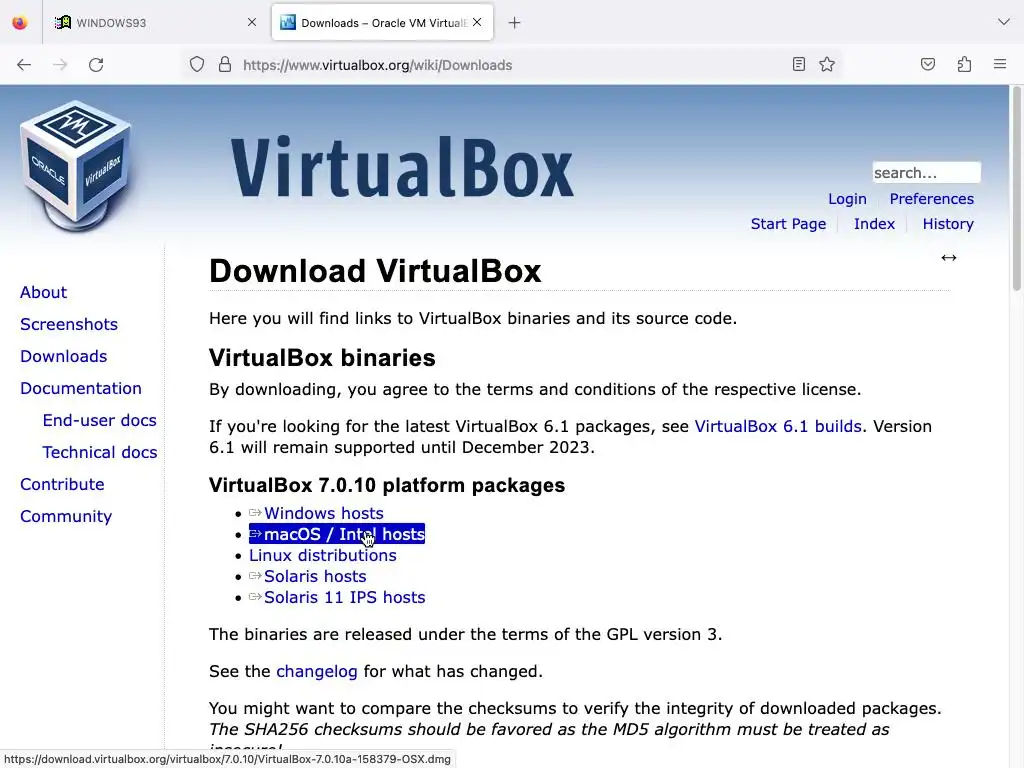Open Technical docs sidebar link

click(x=99, y=453)
